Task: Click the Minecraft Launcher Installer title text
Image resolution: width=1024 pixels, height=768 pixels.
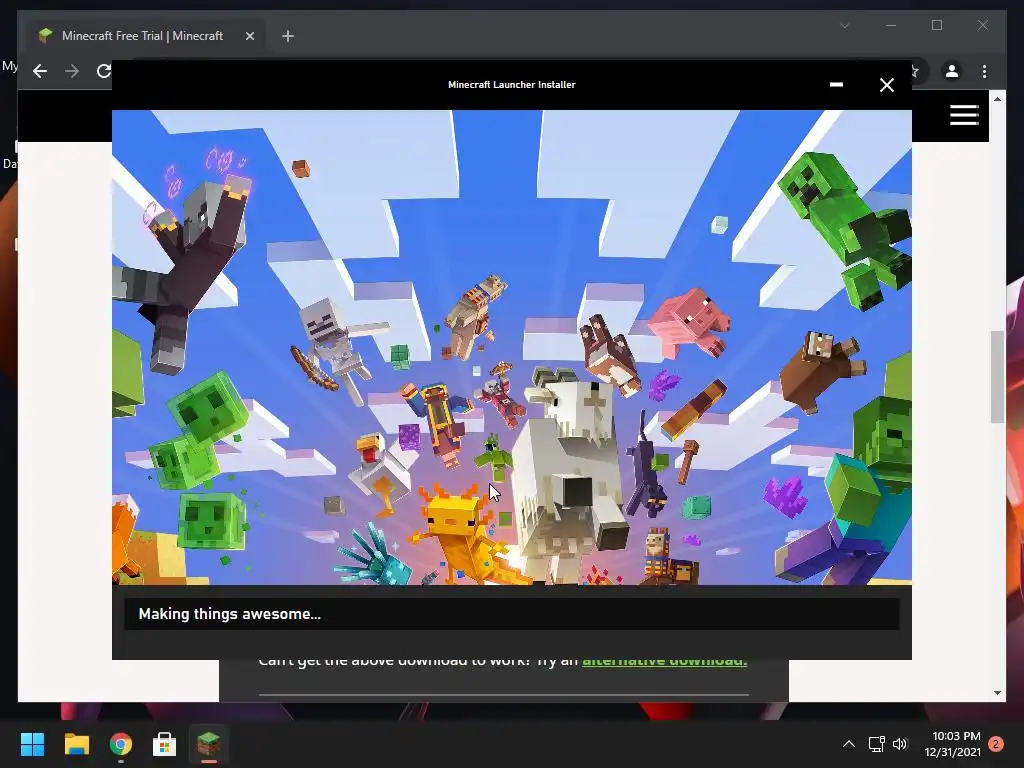Action: pyautogui.click(x=511, y=85)
